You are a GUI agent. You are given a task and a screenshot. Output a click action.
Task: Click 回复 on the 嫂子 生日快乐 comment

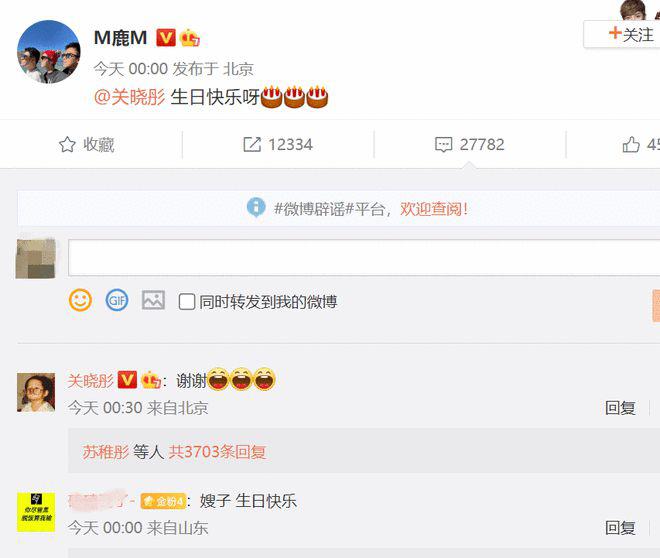click(x=620, y=528)
